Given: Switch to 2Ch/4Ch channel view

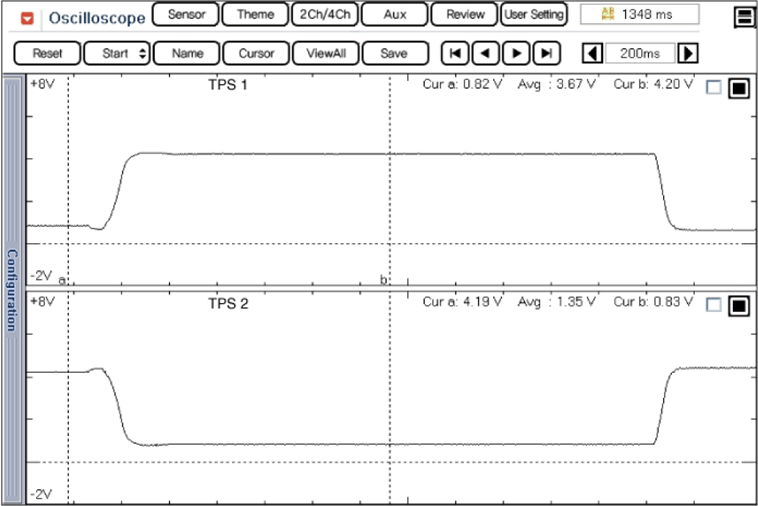Looking at the screenshot, I should 324,15.
